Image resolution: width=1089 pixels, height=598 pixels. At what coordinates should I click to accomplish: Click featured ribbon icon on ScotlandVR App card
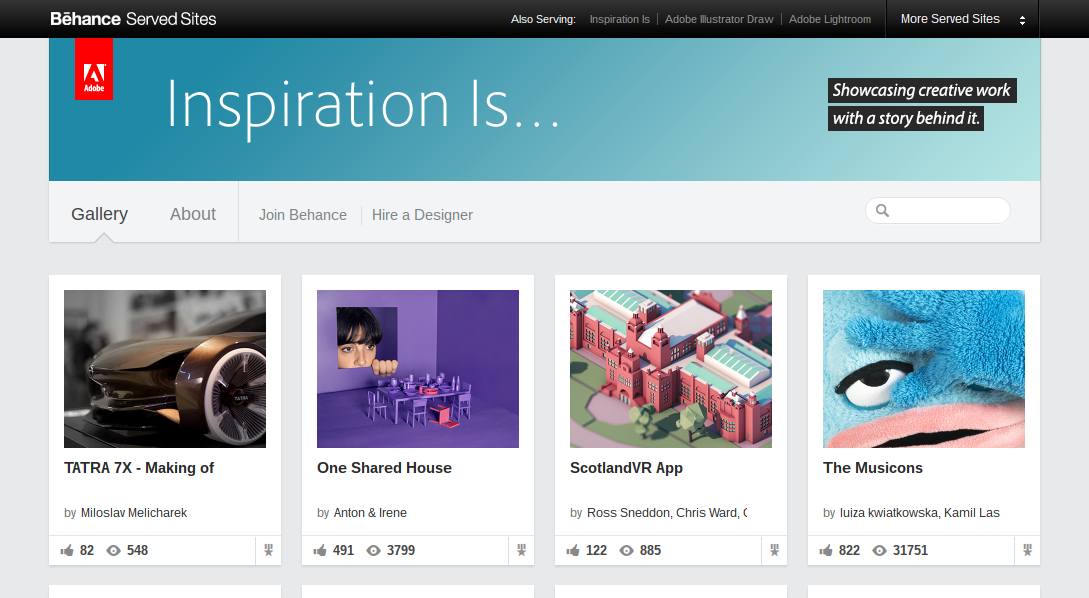pos(774,551)
